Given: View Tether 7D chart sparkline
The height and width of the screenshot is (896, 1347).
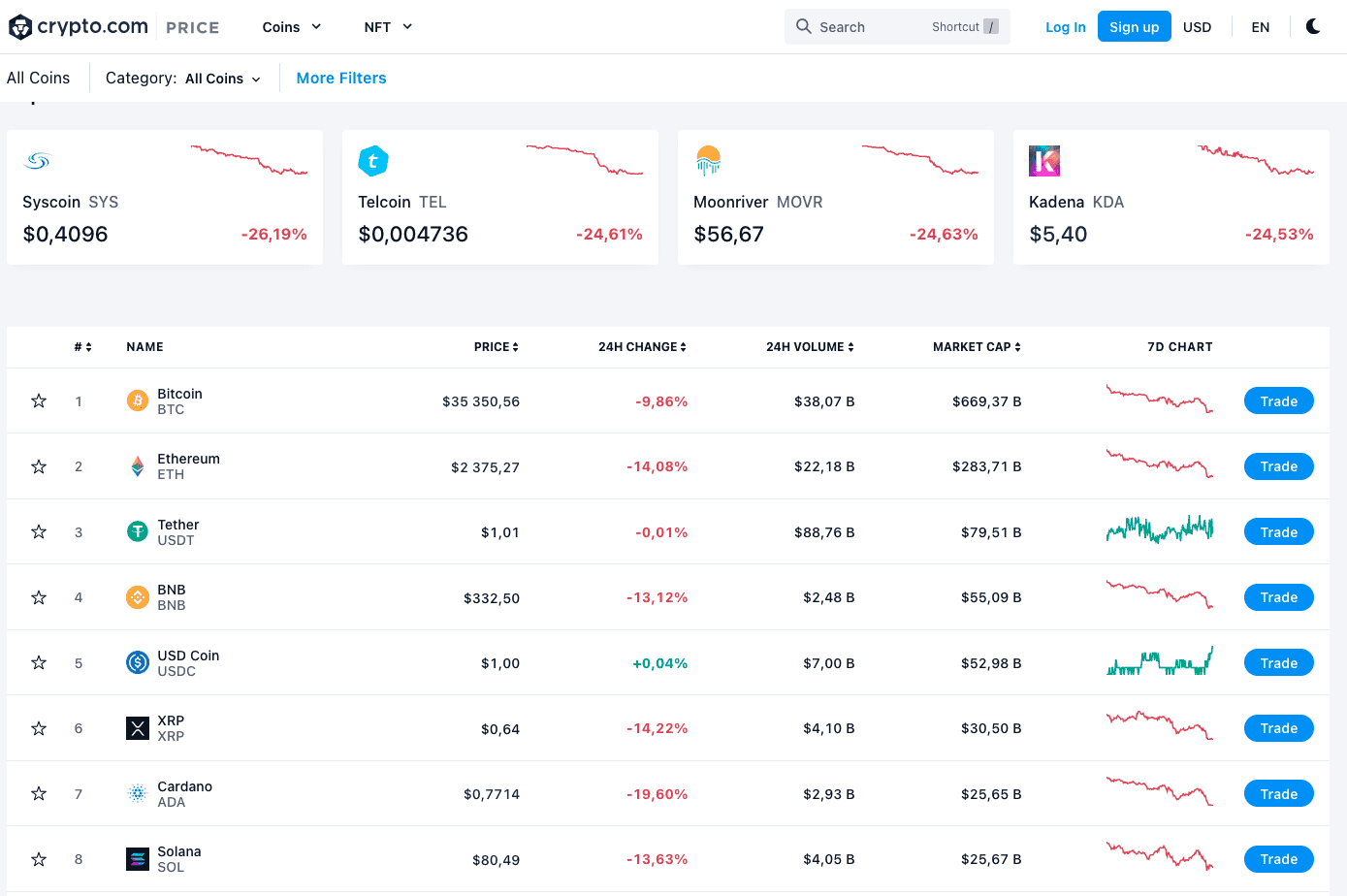Looking at the screenshot, I should (1160, 529).
